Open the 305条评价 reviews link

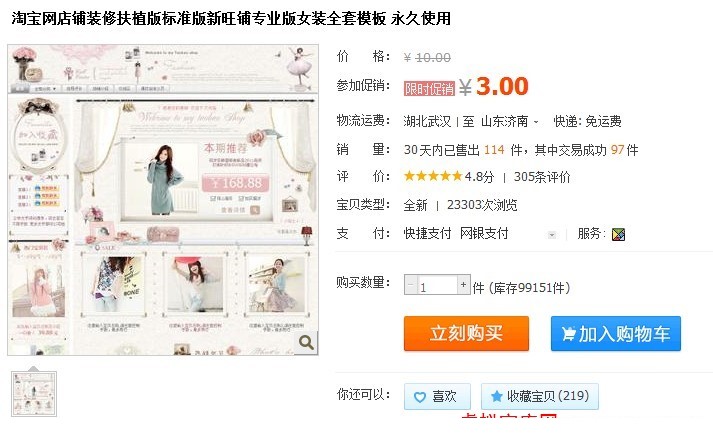(x=542, y=177)
